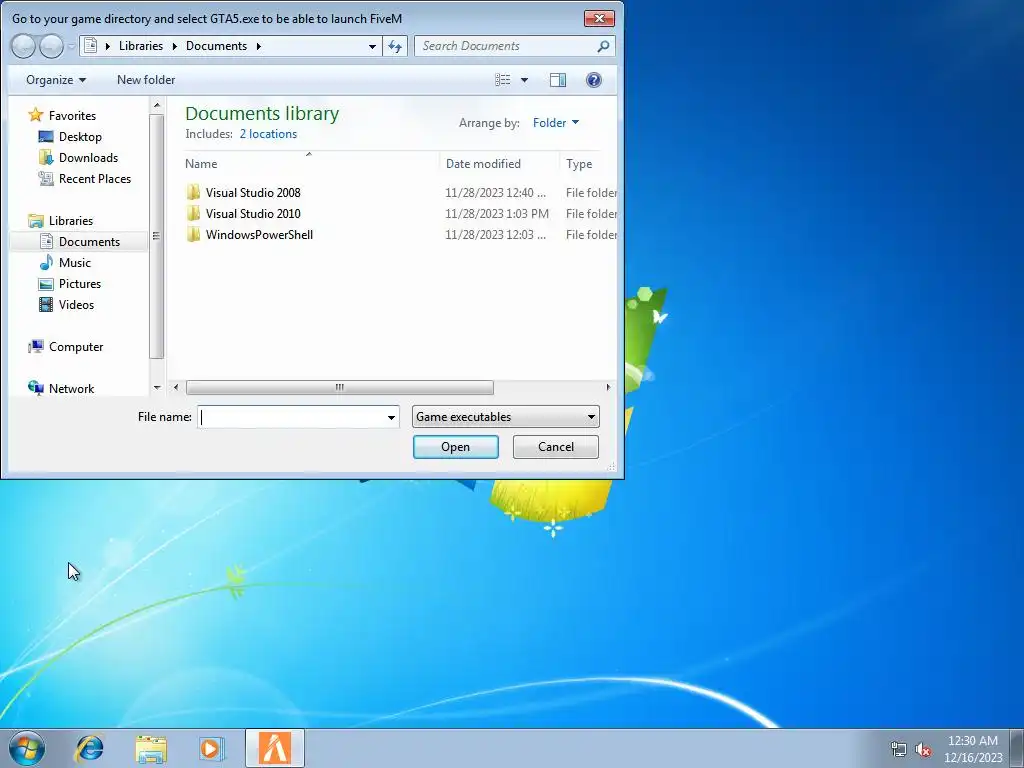Viewport: 1024px width, 768px height.
Task: Select the WindowsPowerShell name text
Action: coord(259,234)
